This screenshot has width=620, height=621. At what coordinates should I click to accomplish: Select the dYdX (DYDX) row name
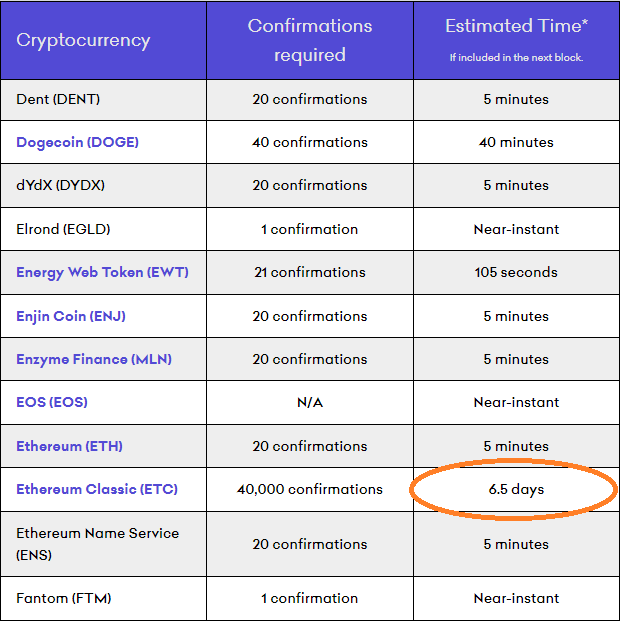60,185
